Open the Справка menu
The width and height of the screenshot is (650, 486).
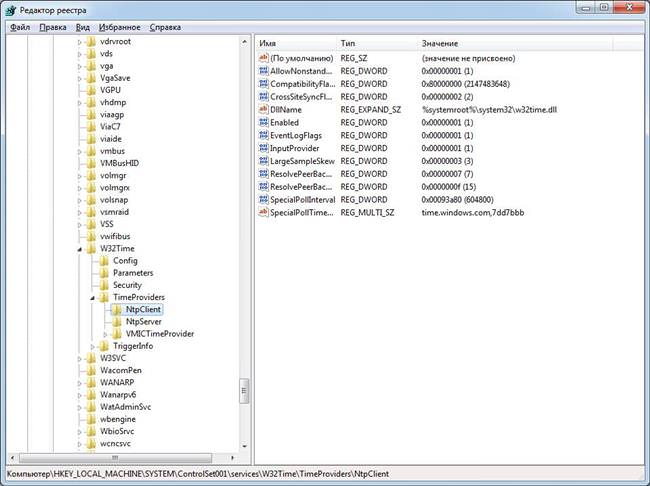(x=165, y=27)
